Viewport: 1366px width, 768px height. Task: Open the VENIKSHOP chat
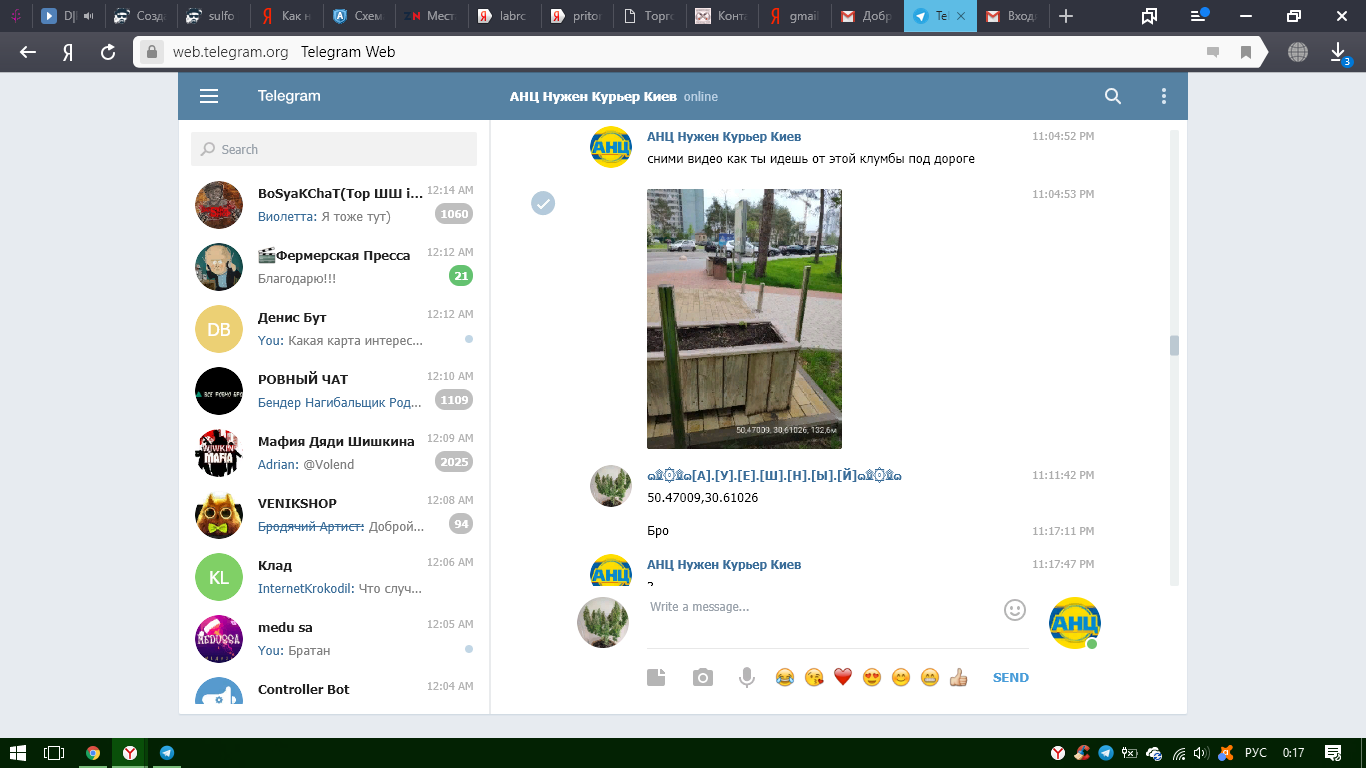pyautogui.click(x=334, y=515)
